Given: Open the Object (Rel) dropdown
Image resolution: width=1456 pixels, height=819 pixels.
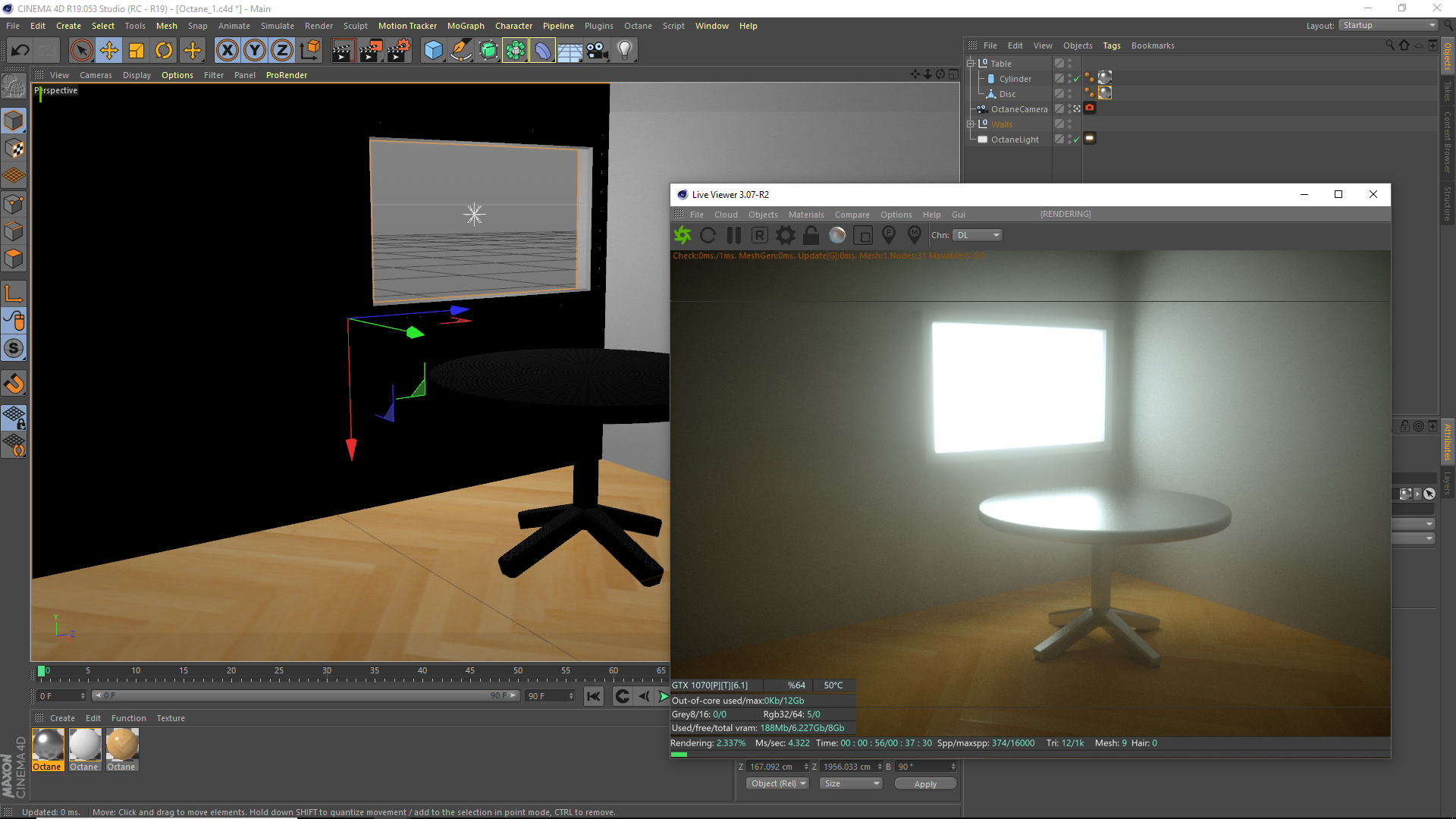Looking at the screenshot, I should pyautogui.click(x=778, y=784).
